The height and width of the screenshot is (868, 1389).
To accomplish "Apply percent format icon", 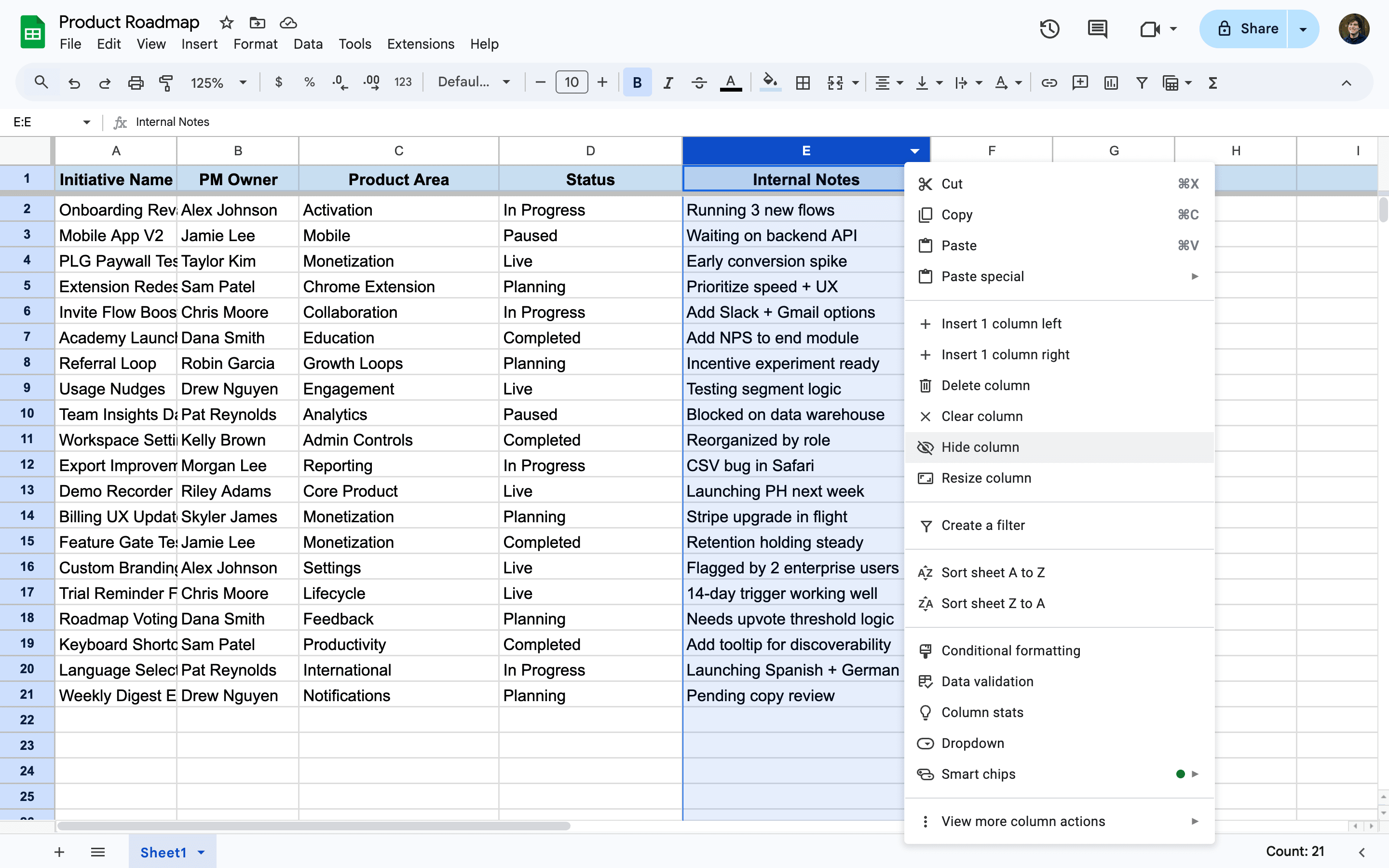I will (x=309, y=82).
